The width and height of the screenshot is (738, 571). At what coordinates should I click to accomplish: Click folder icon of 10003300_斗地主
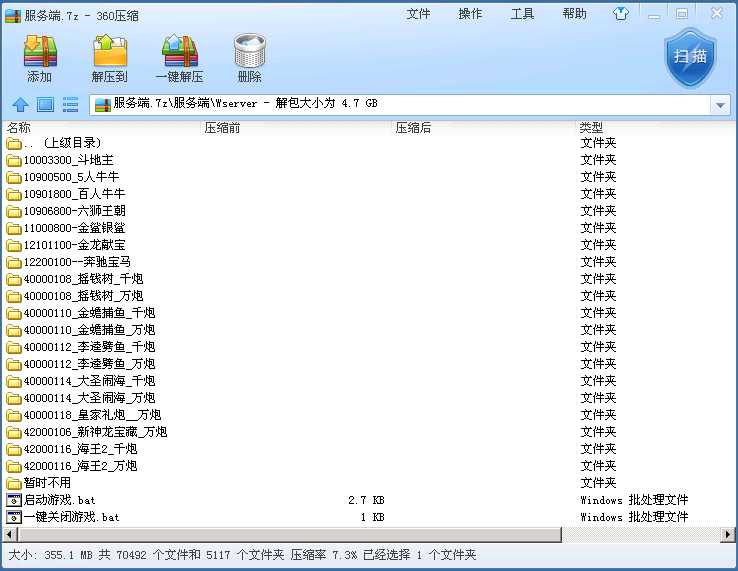click(x=14, y=161)
